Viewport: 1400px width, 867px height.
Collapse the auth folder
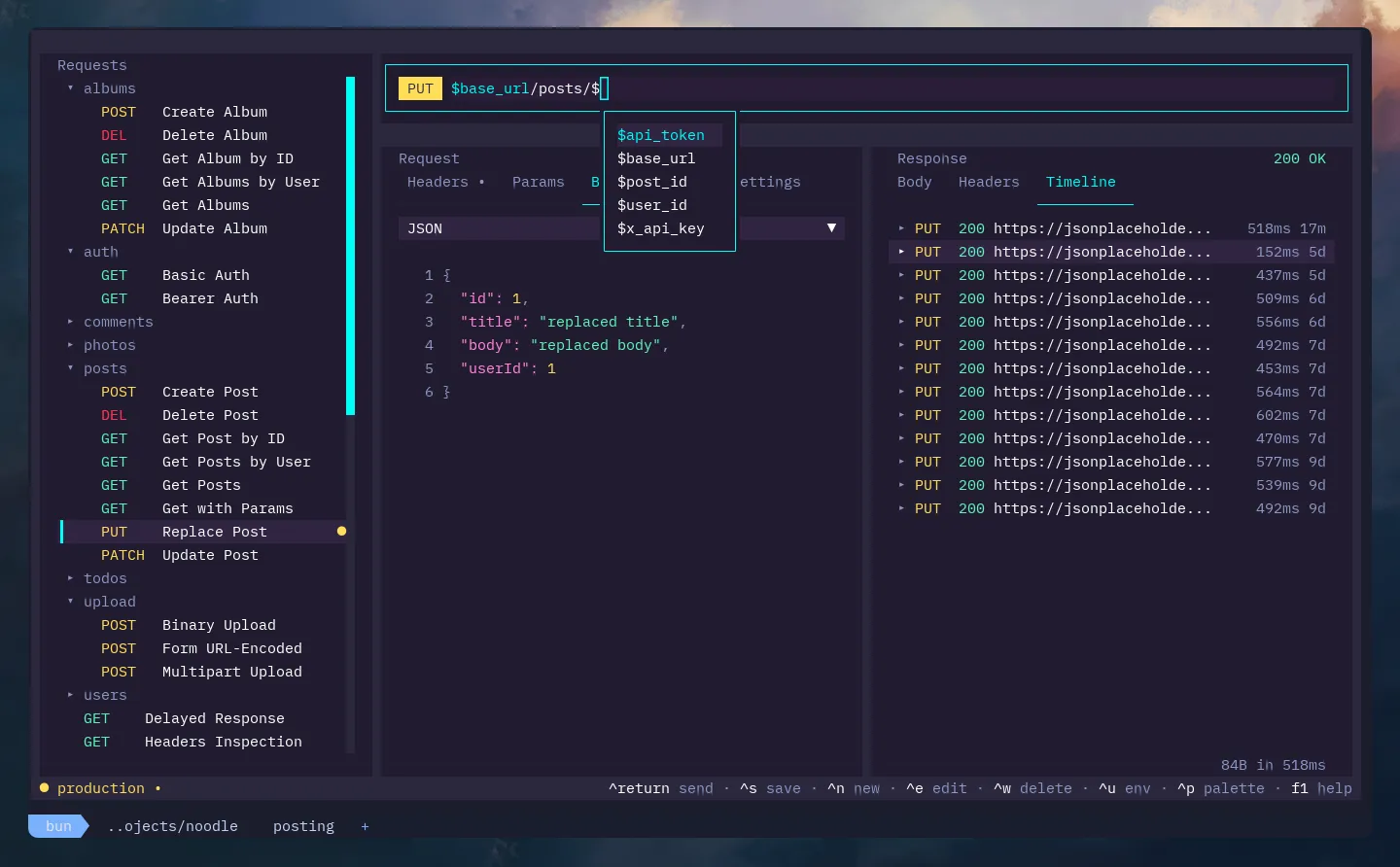(x=70, y=252)
